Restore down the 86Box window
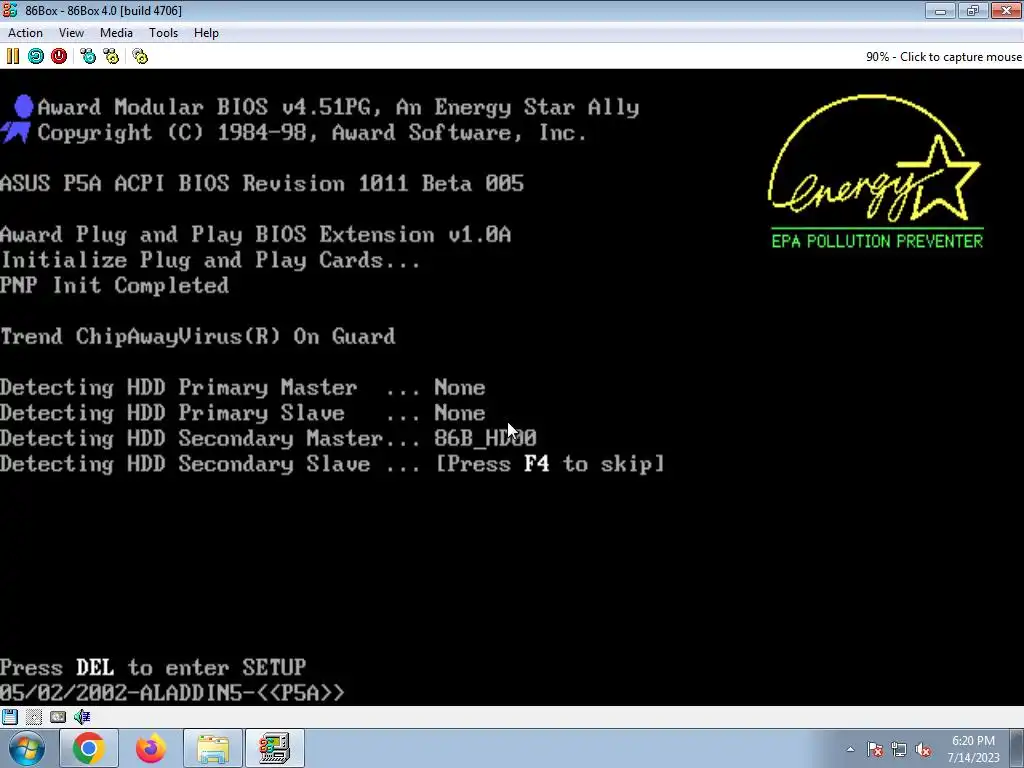The height and width of the screenshot is (768, 1024). pos(973,10)
